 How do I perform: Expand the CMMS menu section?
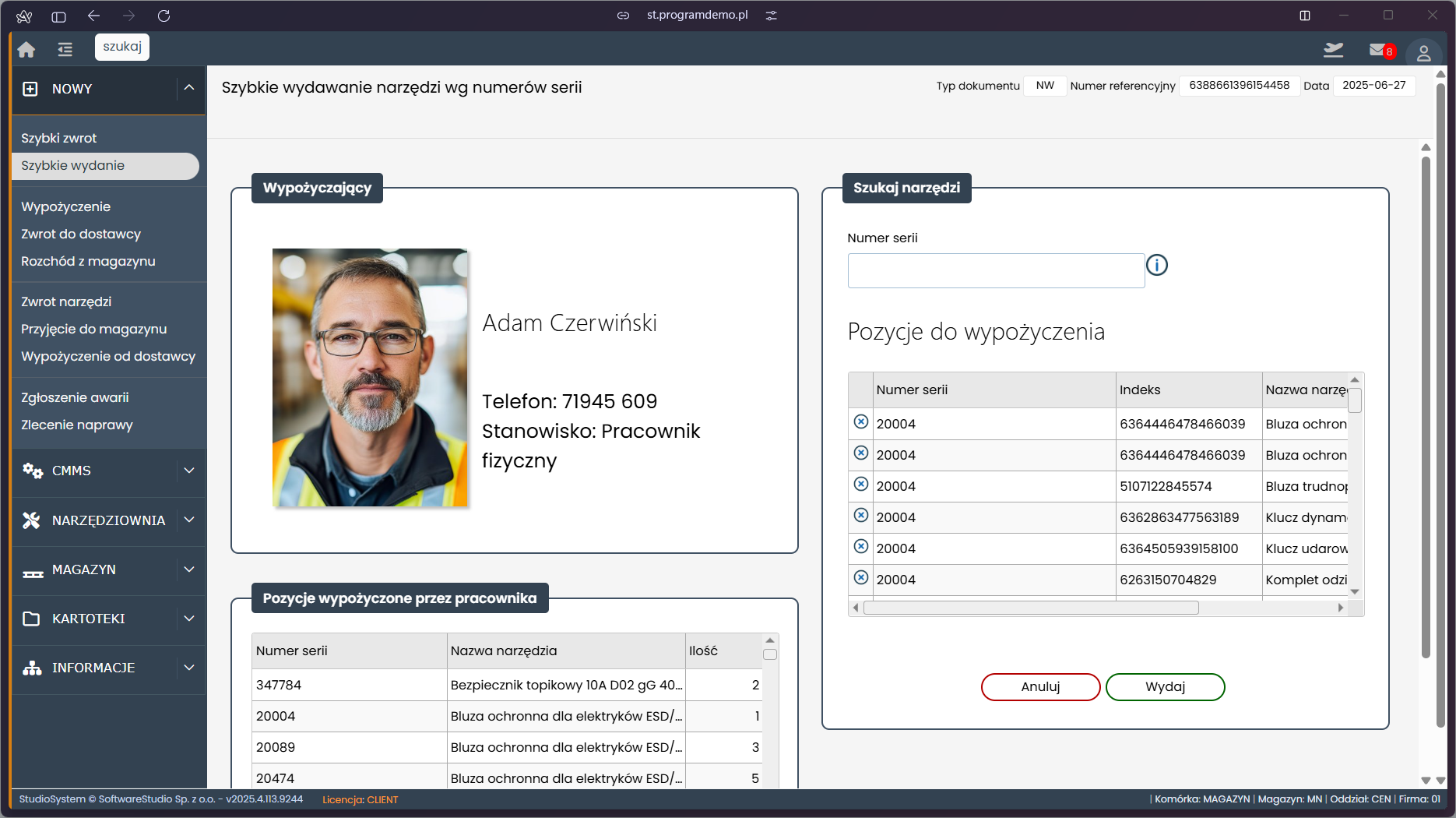tap(108, 471)
